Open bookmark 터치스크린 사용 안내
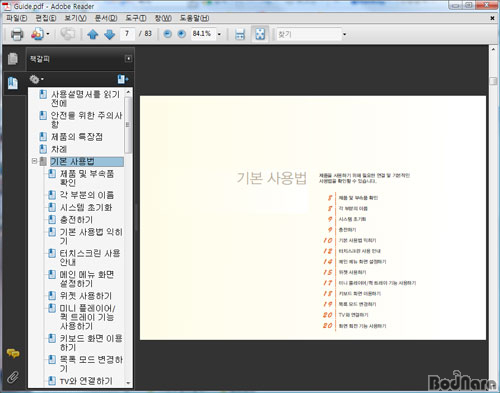 click(x=90, y=258)
